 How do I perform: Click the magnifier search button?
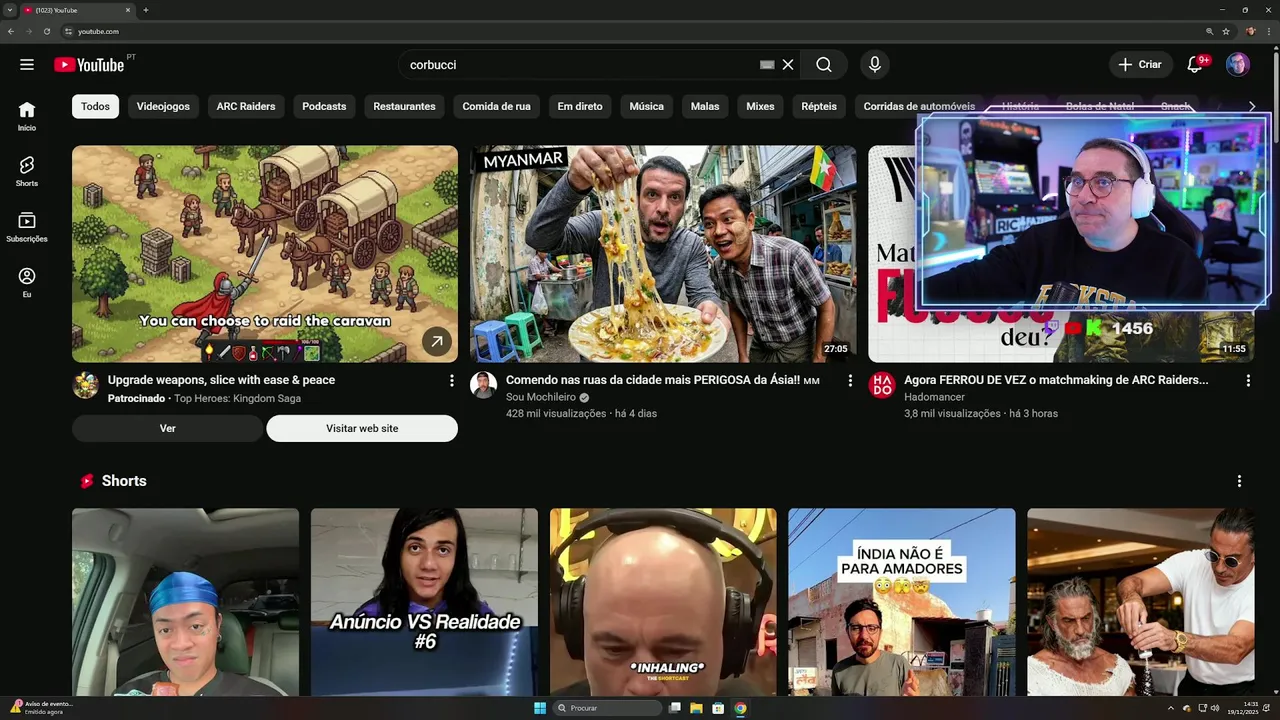coord(824,64)
